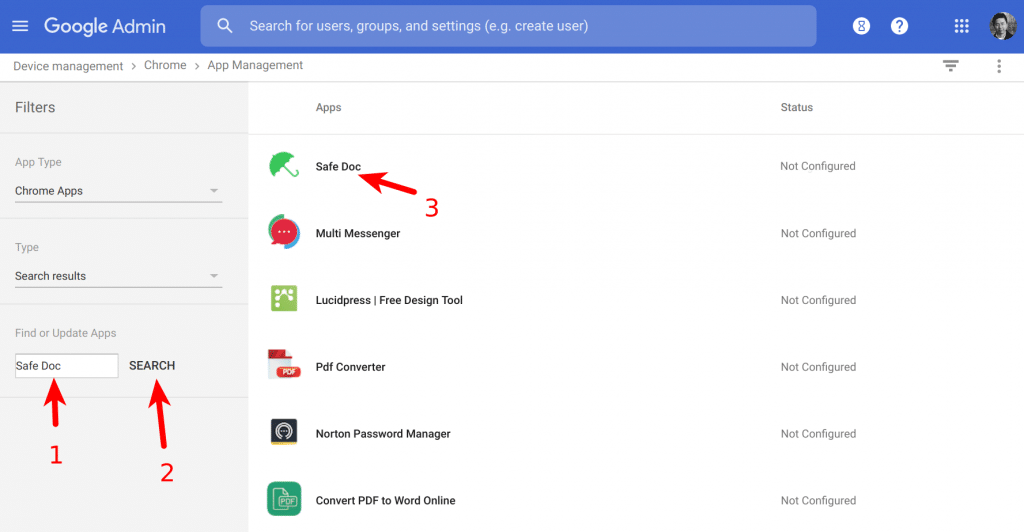Screen dimensions: 1024x532
Task: Click the Safe Doc umbrella icon
Action: pyautogui.click(x=284, y=165)
